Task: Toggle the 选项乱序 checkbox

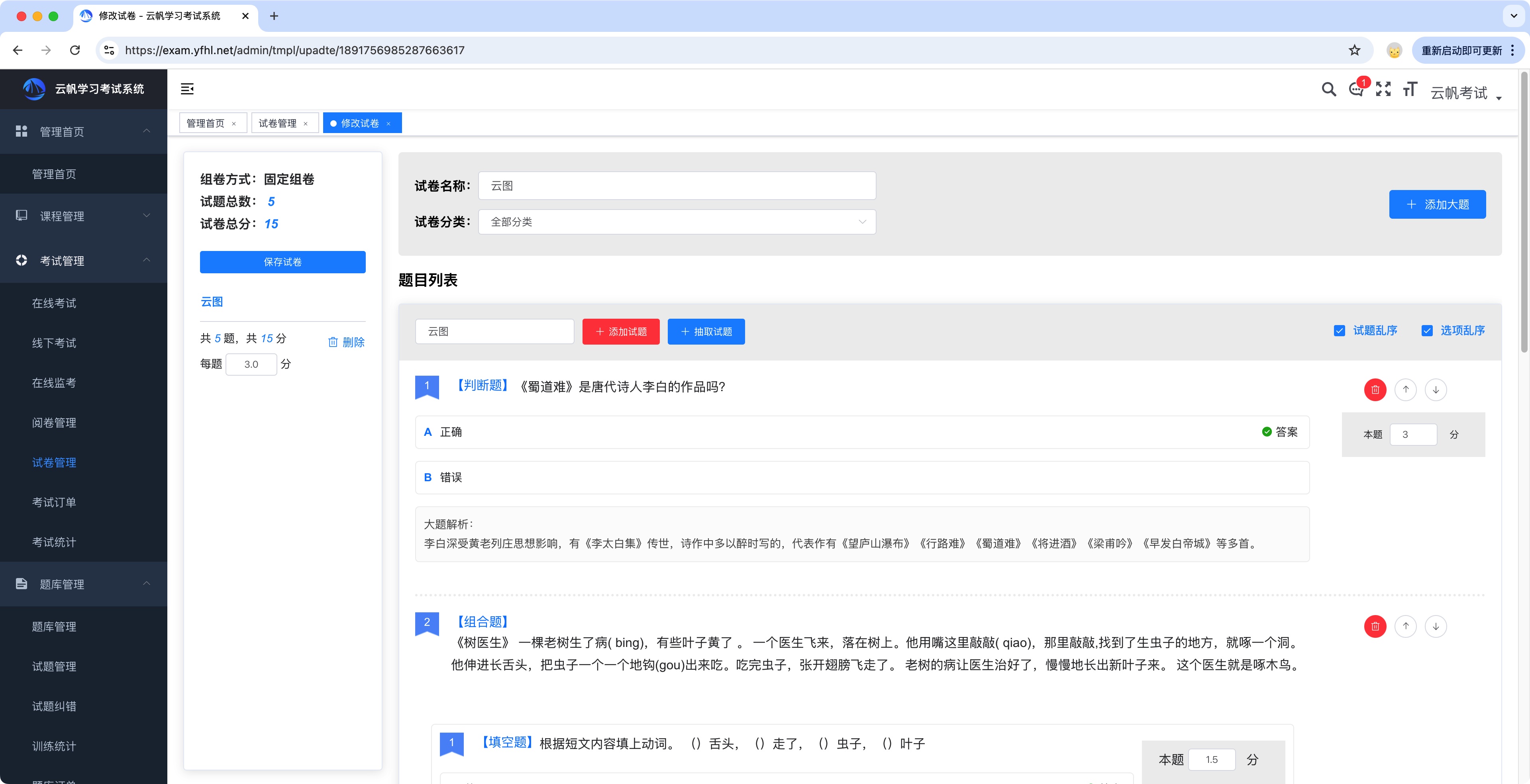Action: pyautogui.click(x=1427, y=331)
